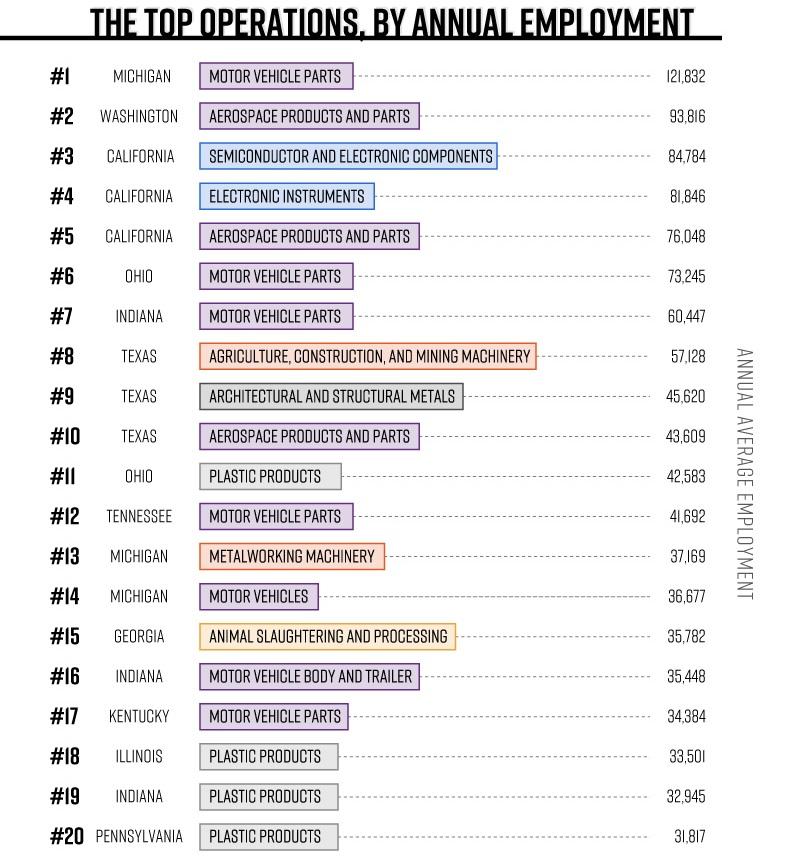Select the #20 rank number
This screenshot has width=800, height=868.
tap(66, 836)
